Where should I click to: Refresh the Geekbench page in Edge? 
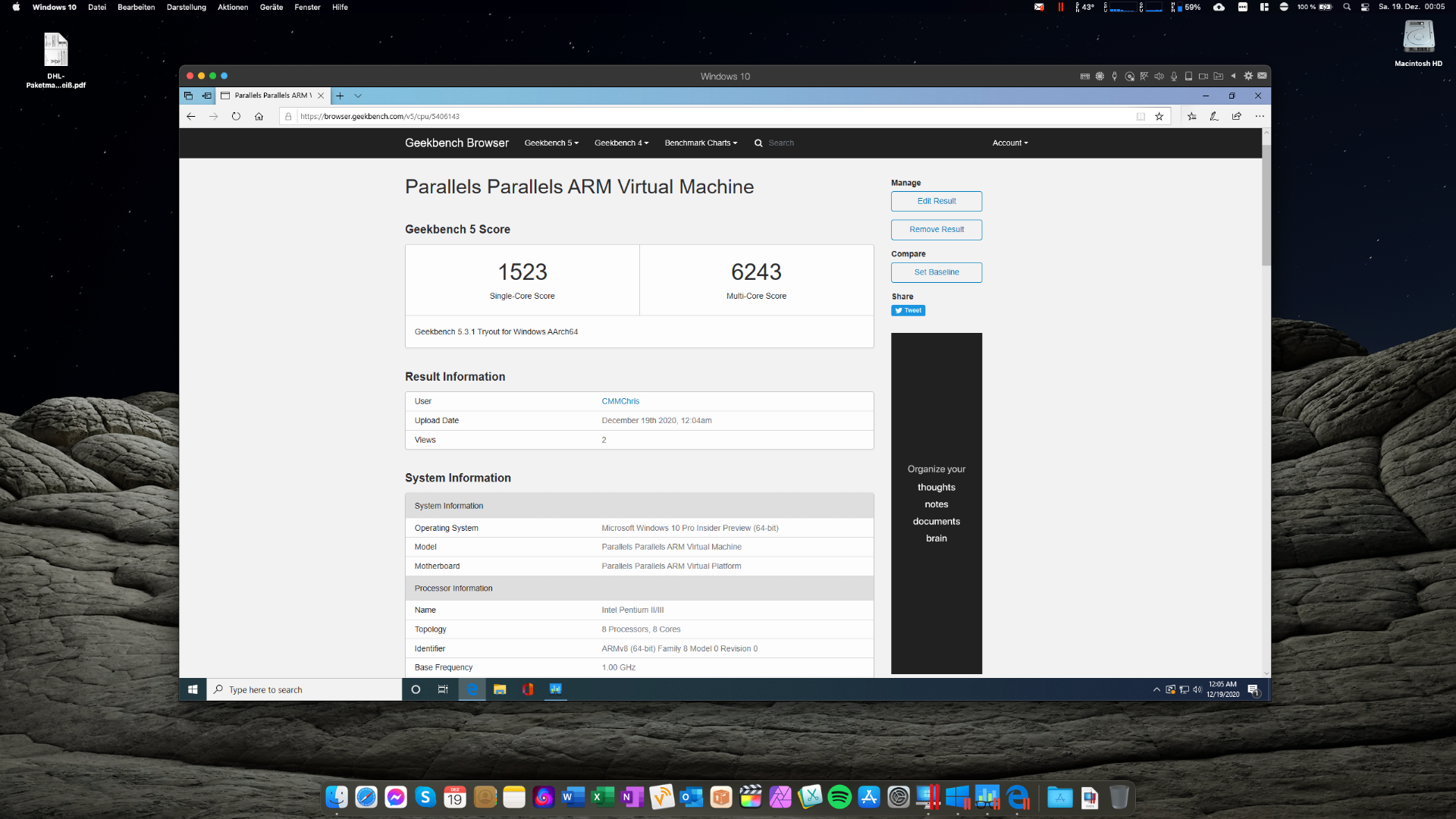236,117
